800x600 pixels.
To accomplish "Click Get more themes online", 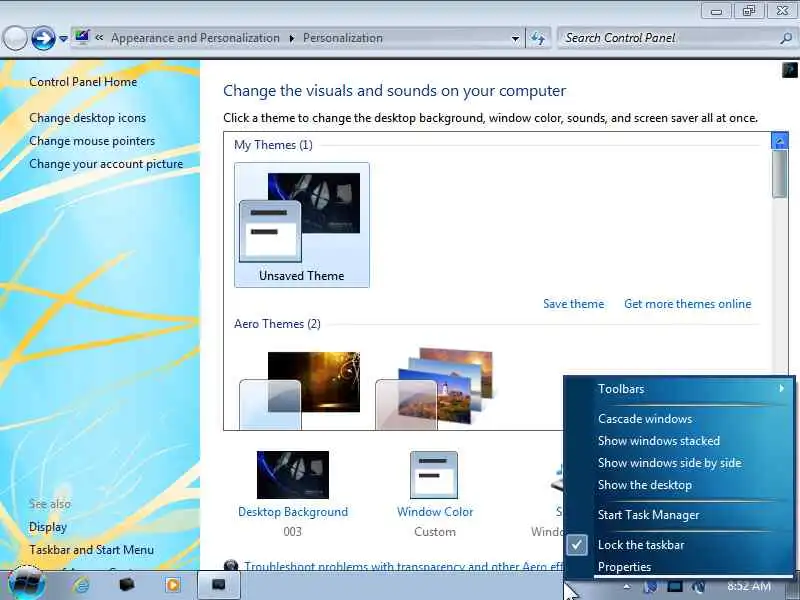I will pos(688,304).
